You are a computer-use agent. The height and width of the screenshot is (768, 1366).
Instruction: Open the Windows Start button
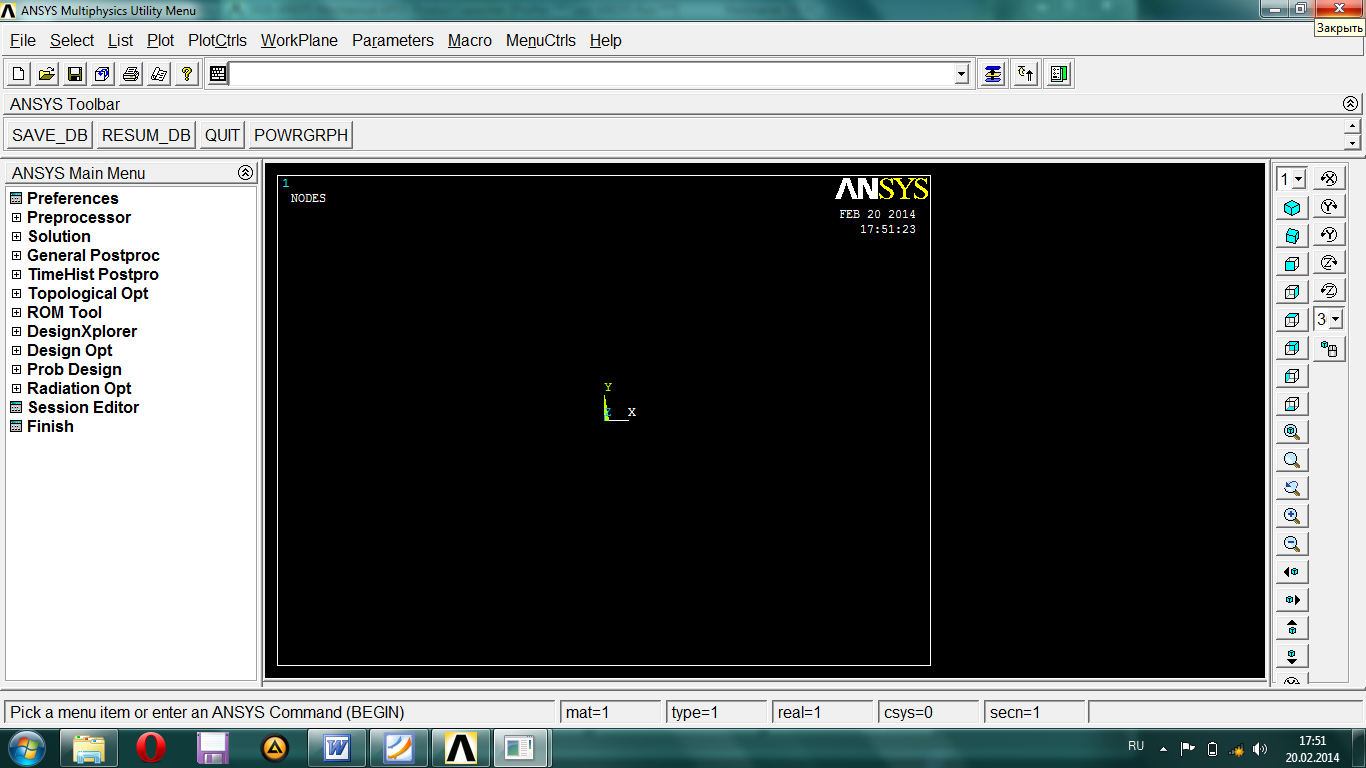[x=25, y=748]
